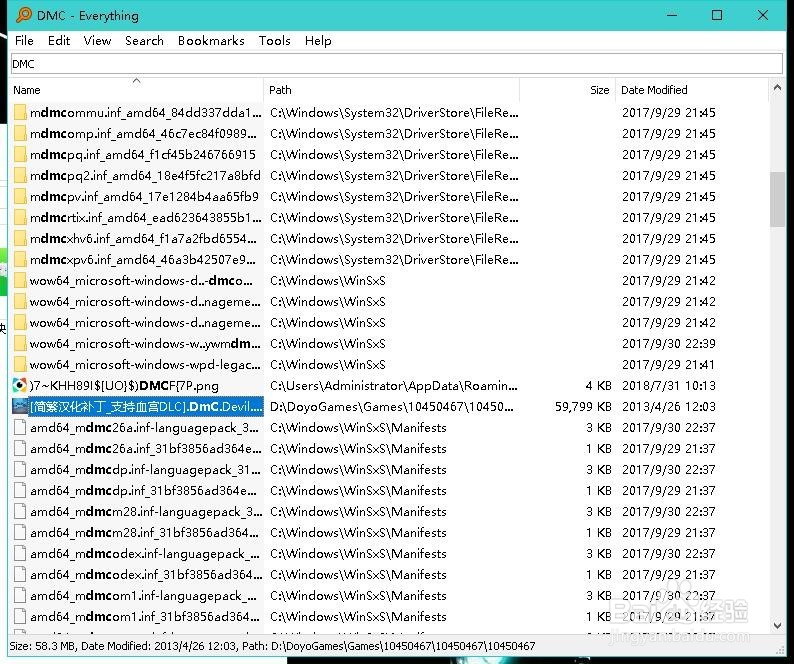Select the mdmcomp.inf_amd64_46c7ec84f0989 folder name
This screenshot has height=664, width=794.
pyautogui.click(x=143, y=133)
